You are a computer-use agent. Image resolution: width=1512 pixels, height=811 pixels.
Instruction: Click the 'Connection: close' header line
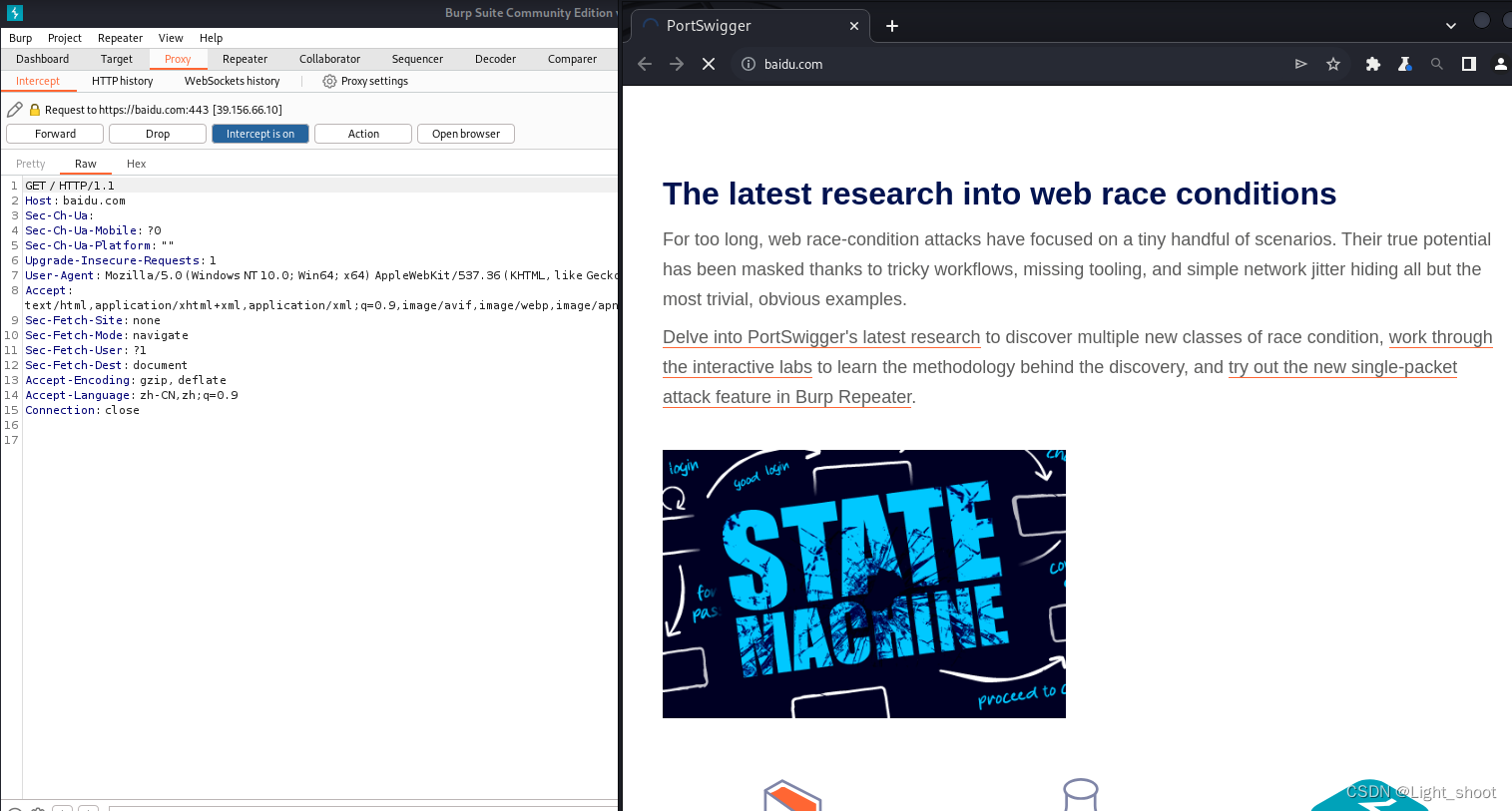click(x=83, y=410)
